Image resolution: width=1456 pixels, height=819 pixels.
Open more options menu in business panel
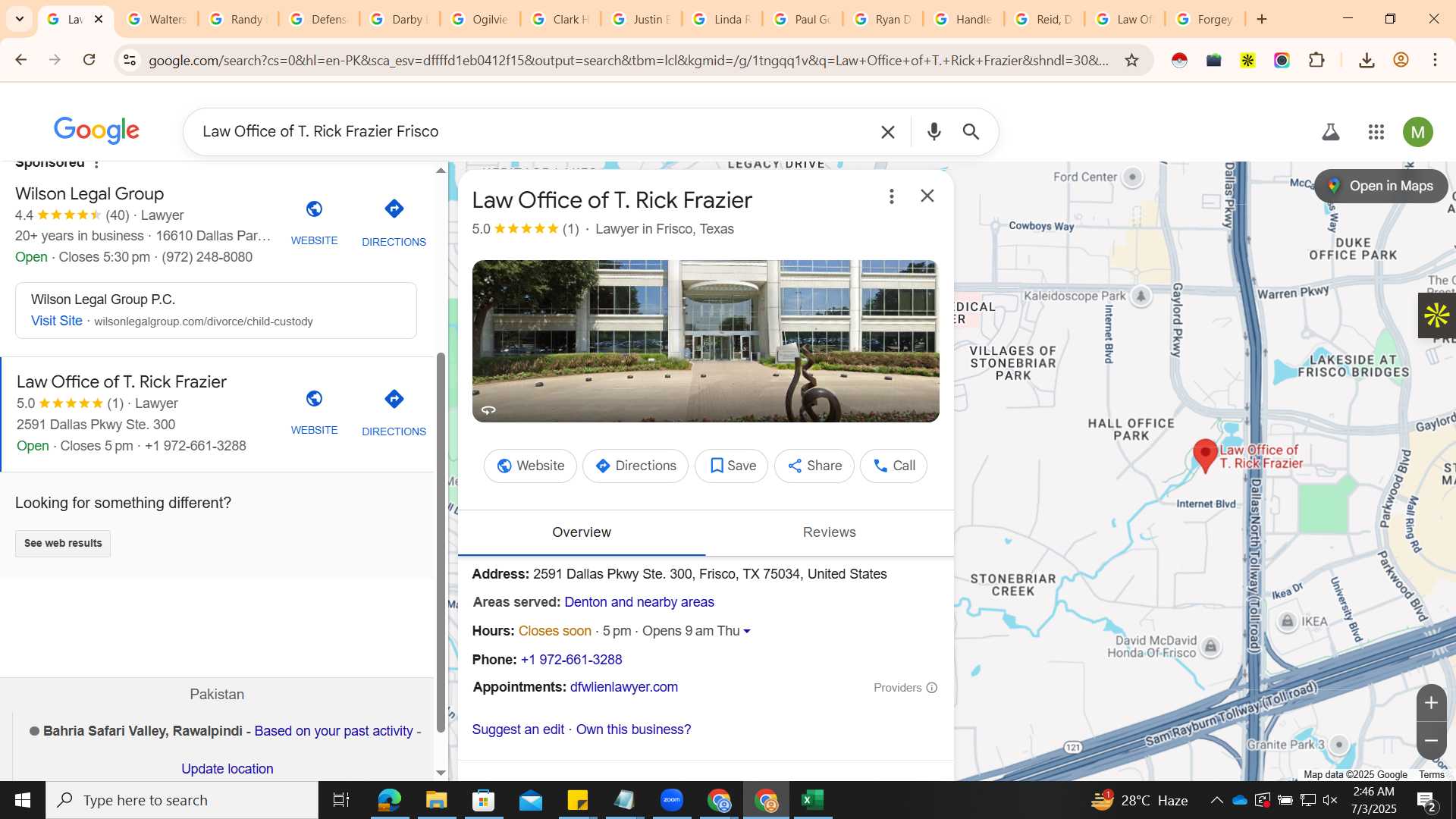pos(891,196)
